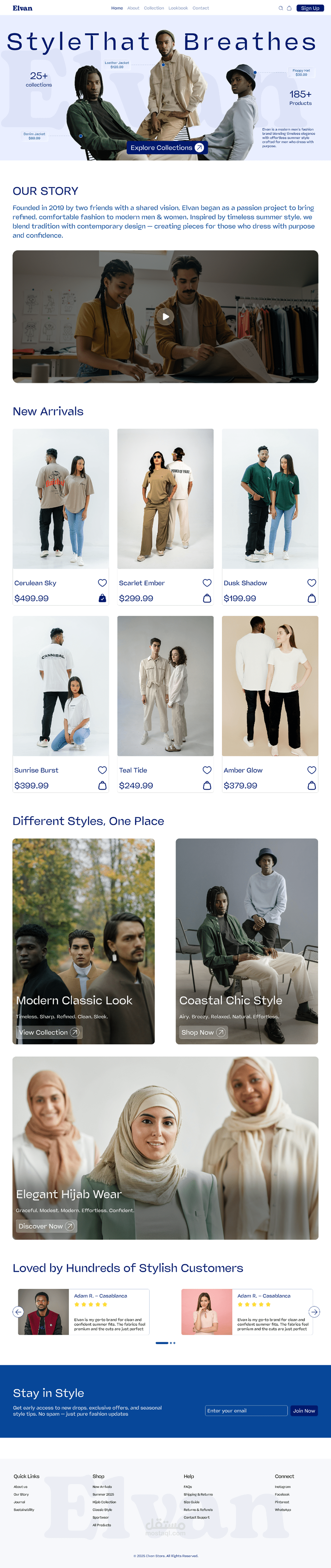Click the Enter your email field
Image resolution: width=331 pixels, height=1568 pixels.
click(246, 1410)
